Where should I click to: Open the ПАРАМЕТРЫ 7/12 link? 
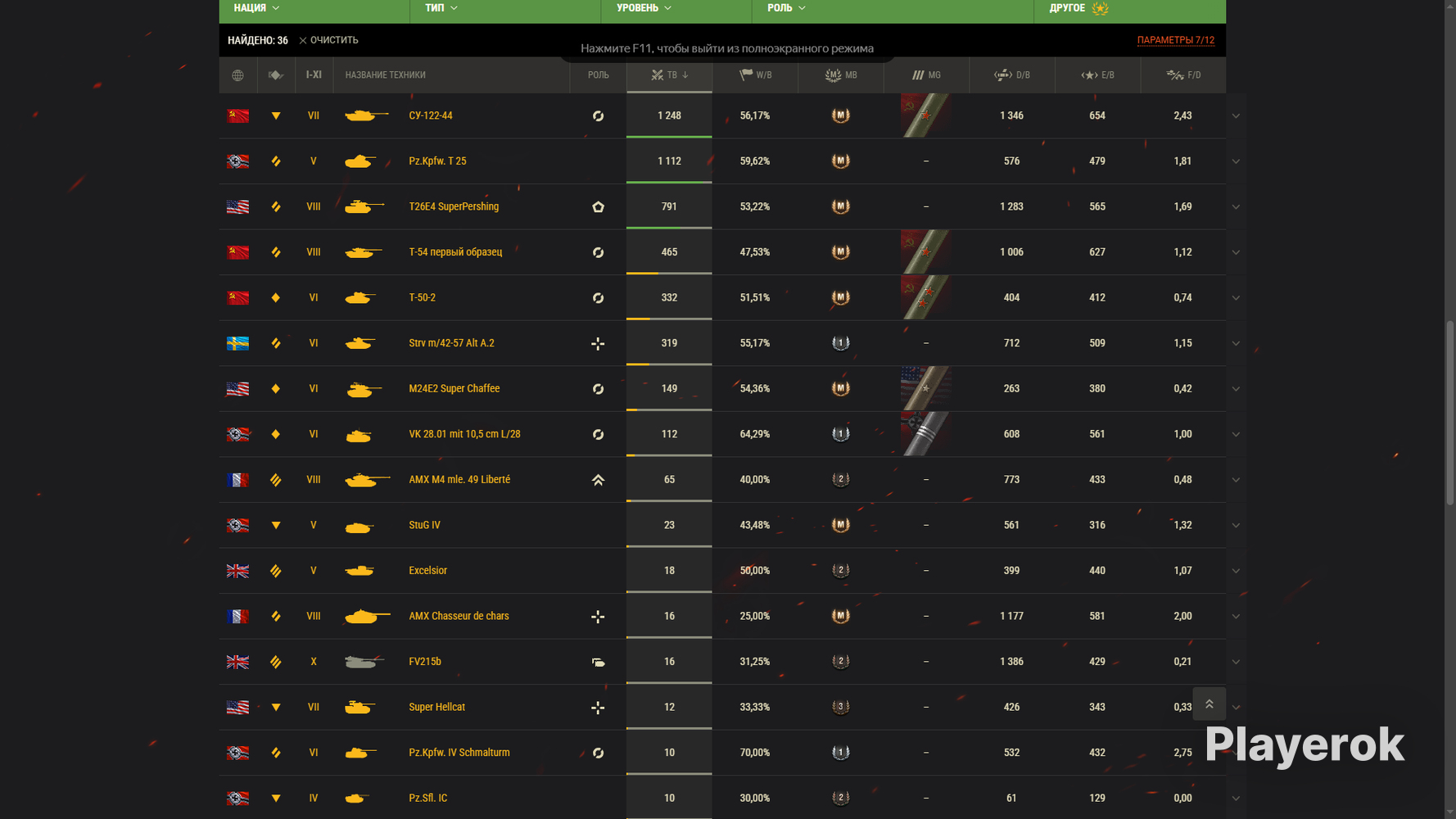[1175, 40]
